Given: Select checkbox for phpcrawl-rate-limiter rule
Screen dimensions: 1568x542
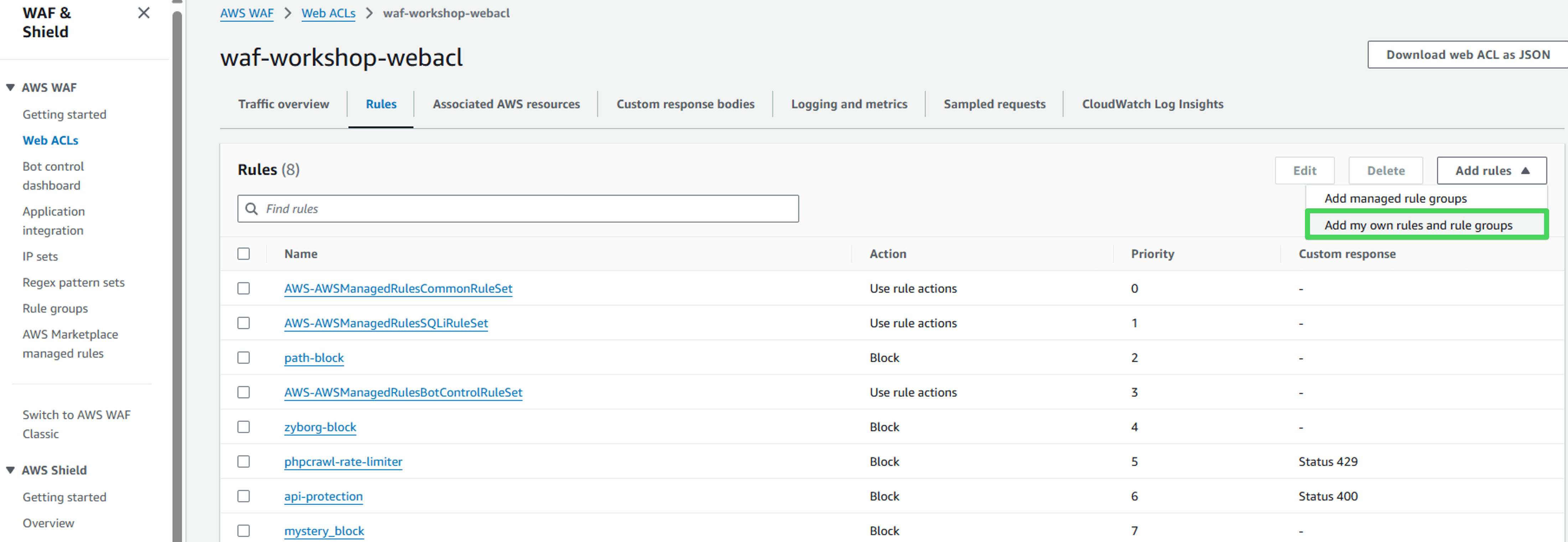Looking at the screenshot, I should point(243,462).
